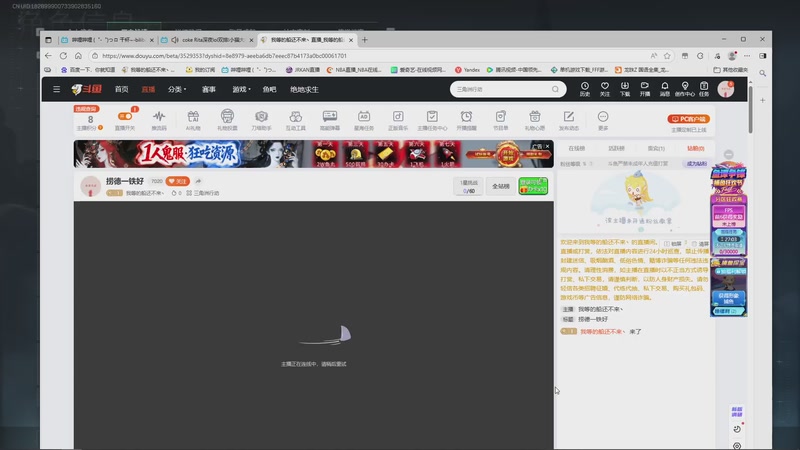Open the AD star-sea tasks icon

tap(364, 120)
